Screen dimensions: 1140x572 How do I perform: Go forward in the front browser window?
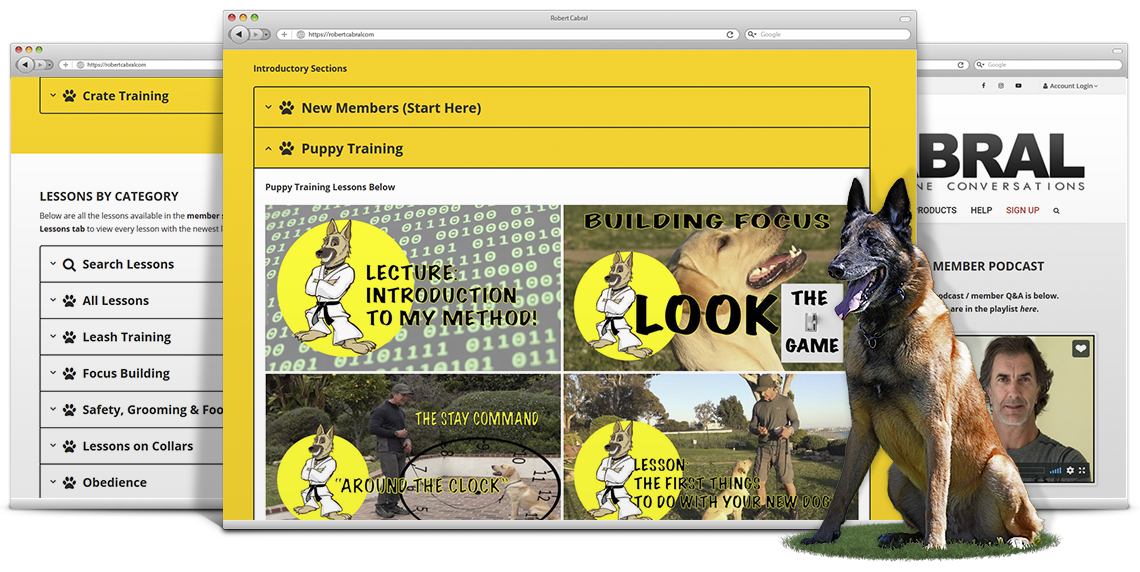[256, 34]
